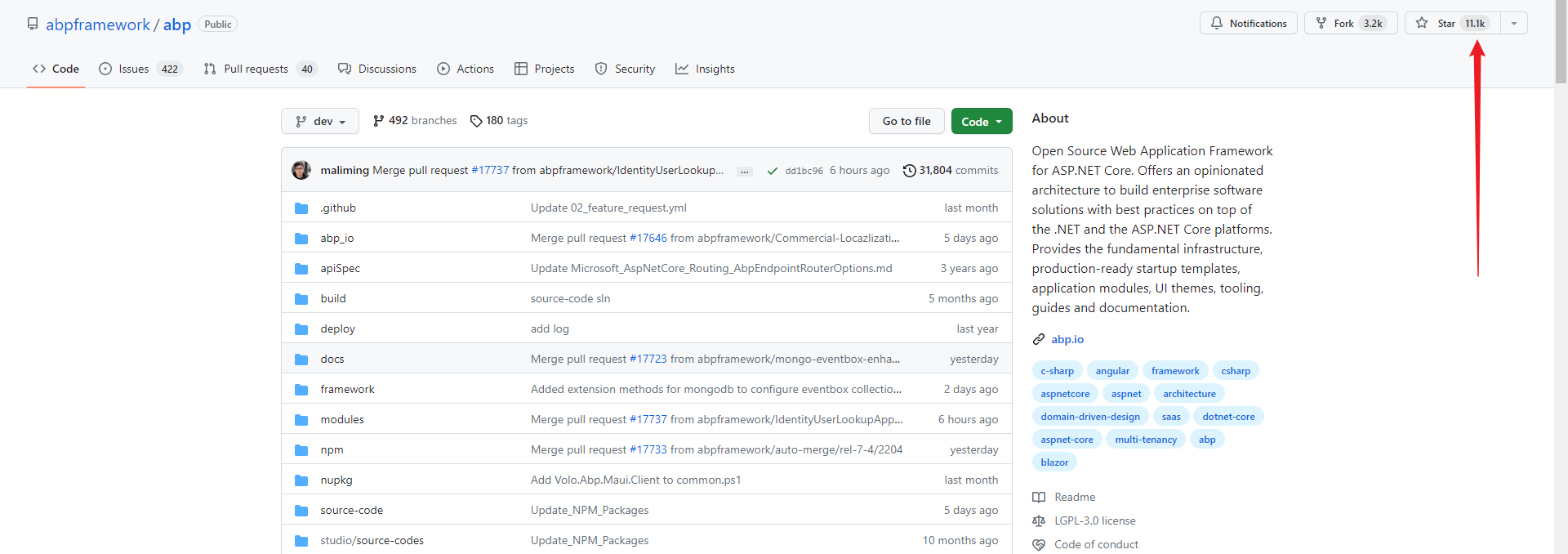
Task: Open the star lists dropdown arrow
Action: click(1513, 24)
